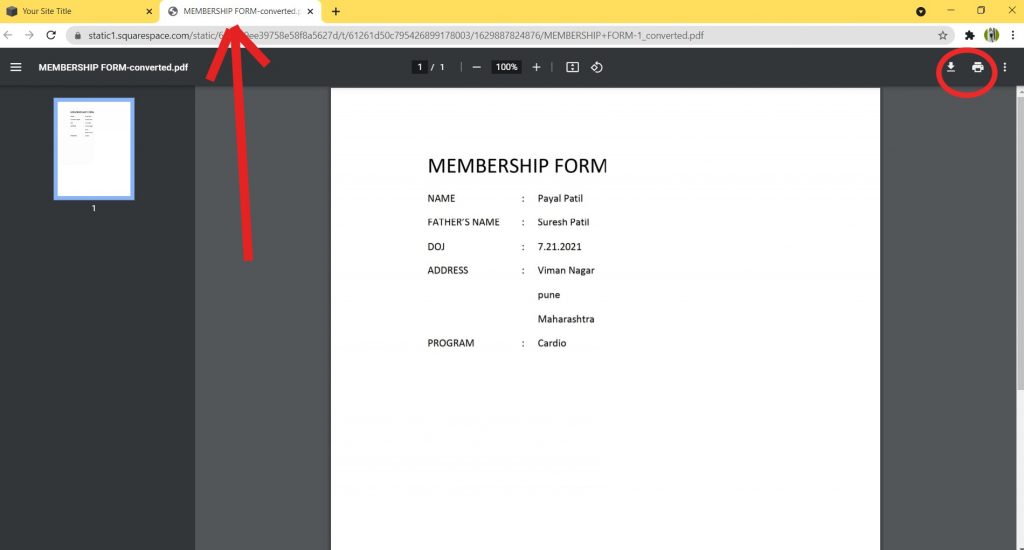Click the 'PROGRAM' label

[451, 344]
